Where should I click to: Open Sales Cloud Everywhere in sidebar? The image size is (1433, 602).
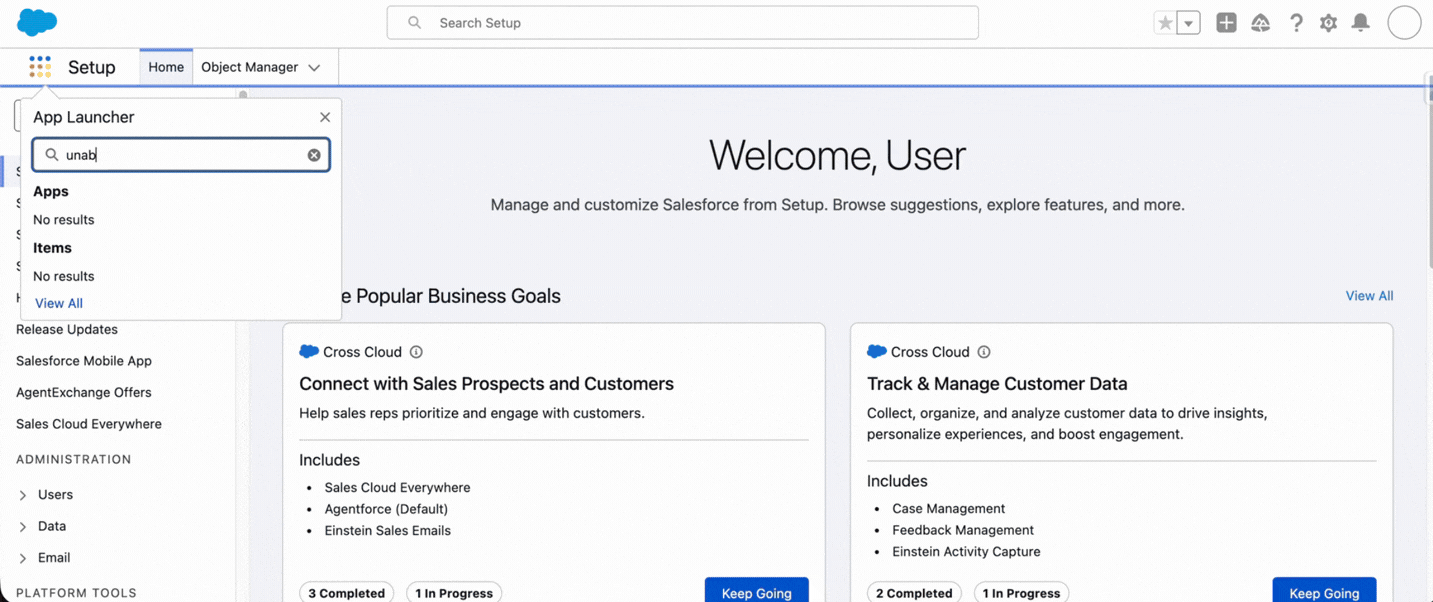tap(89, 424)
